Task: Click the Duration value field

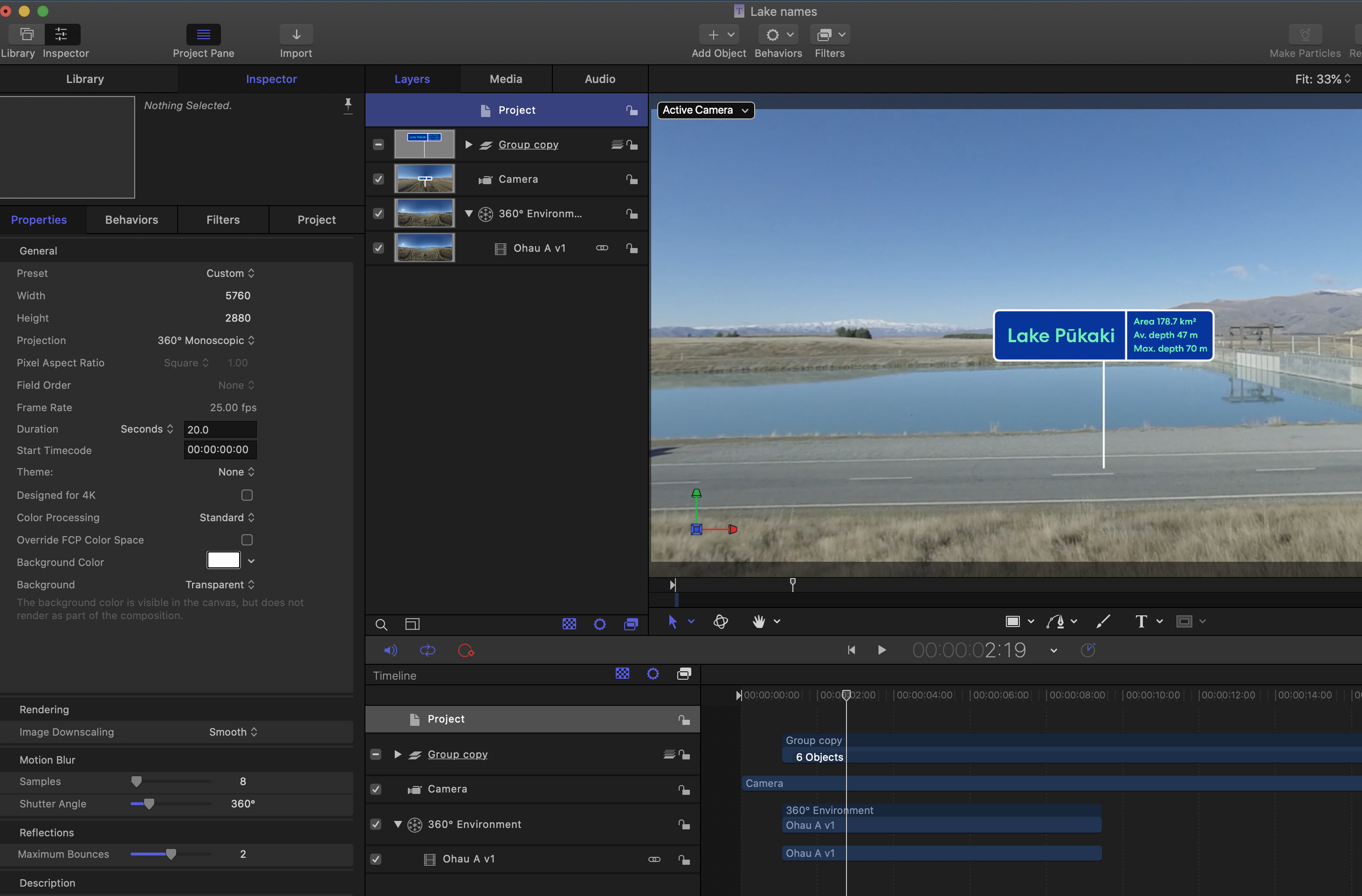Action: tap(220, 429)
